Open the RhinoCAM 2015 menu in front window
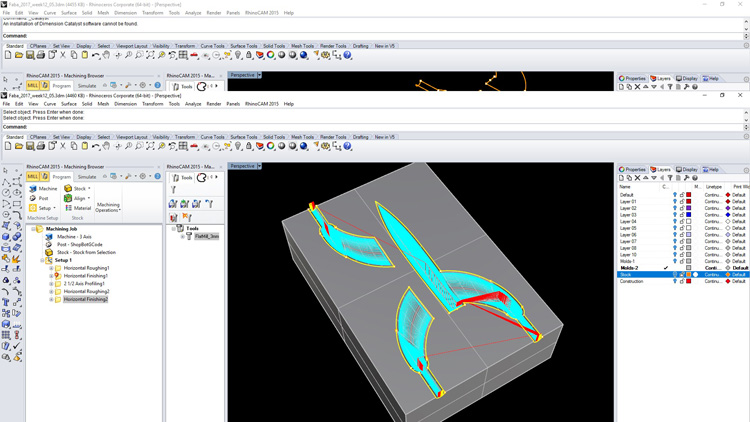Screen dimensions: 750x422 (262, 104)
